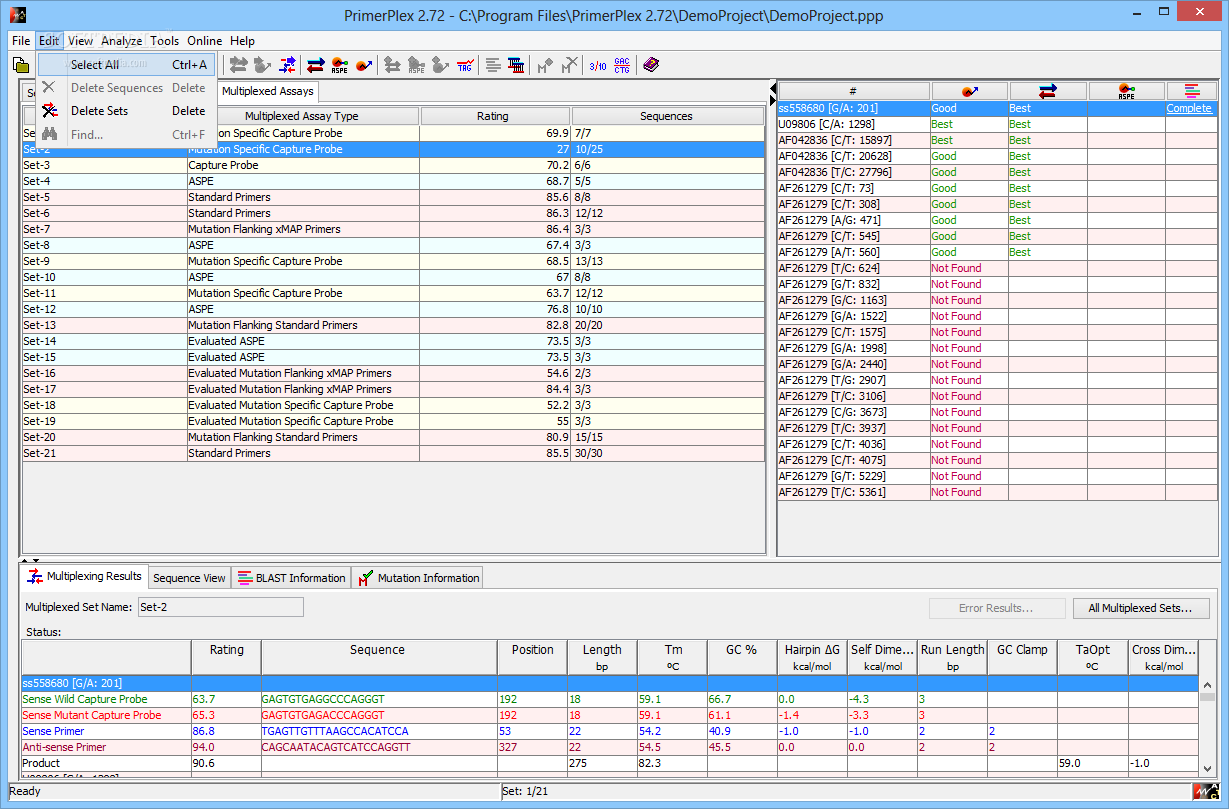Screen dimensions: 1229x809
Task: Sort by the Sequences column header
Action: tap(666, 116)
